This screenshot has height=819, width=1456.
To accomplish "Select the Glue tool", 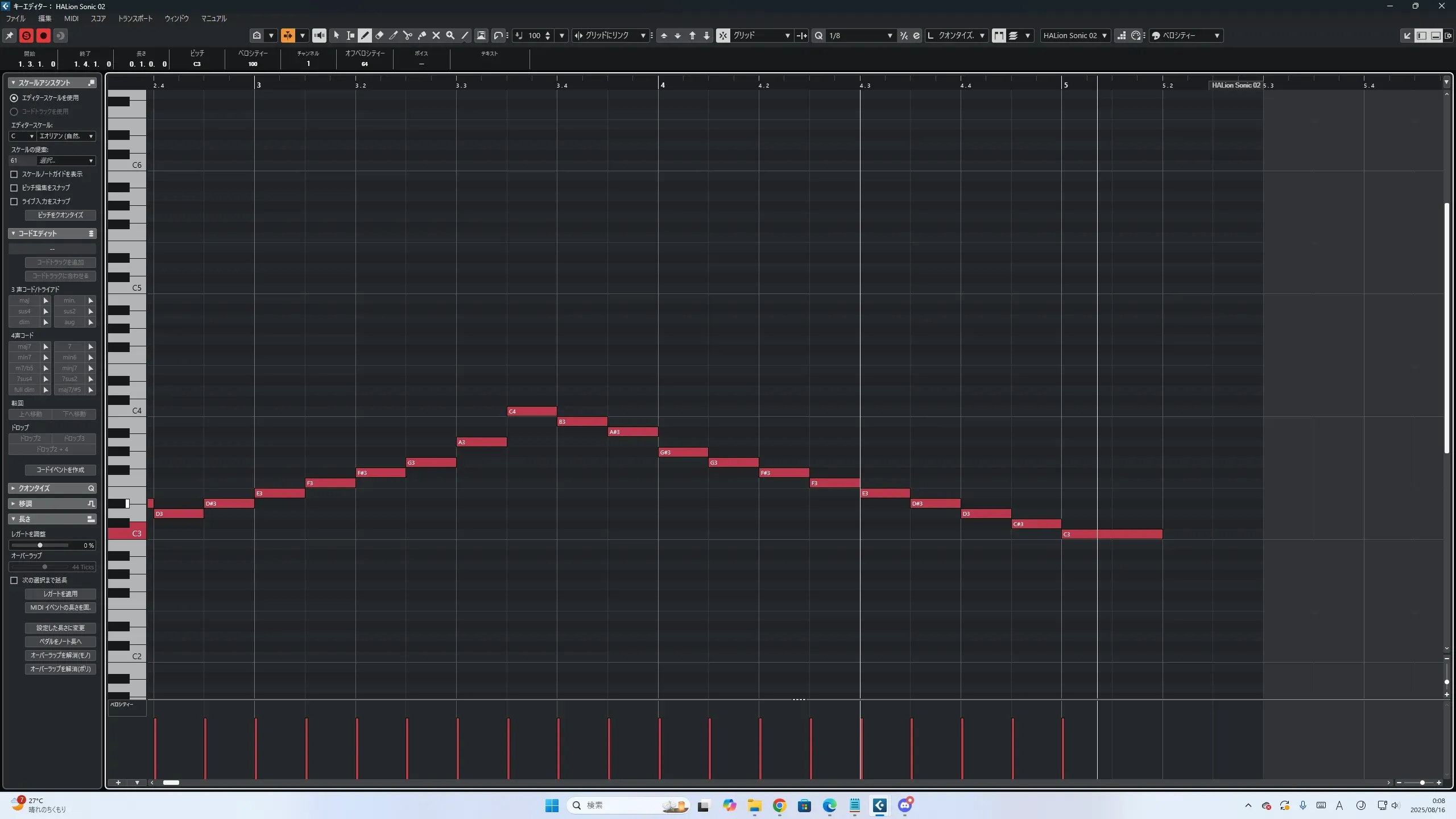I will click(422, 35).
